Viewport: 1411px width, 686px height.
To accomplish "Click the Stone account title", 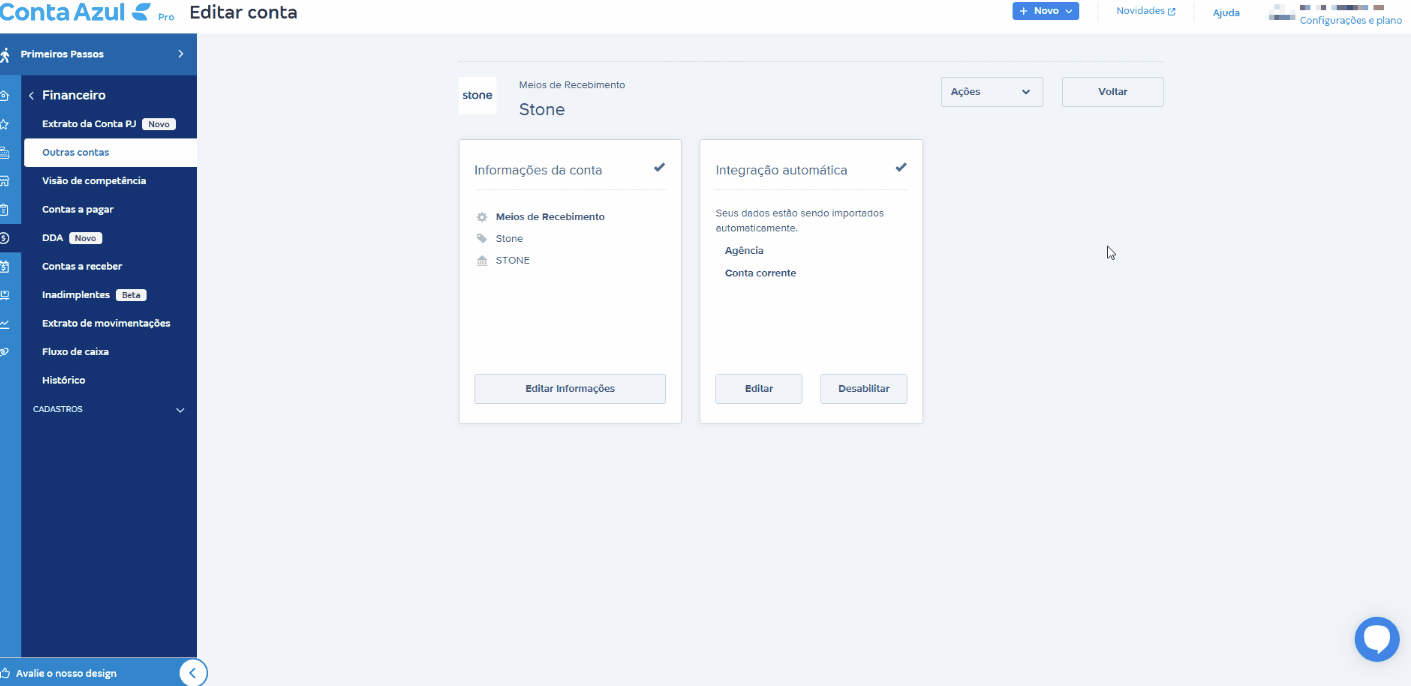I will click(x=542, y=110).
